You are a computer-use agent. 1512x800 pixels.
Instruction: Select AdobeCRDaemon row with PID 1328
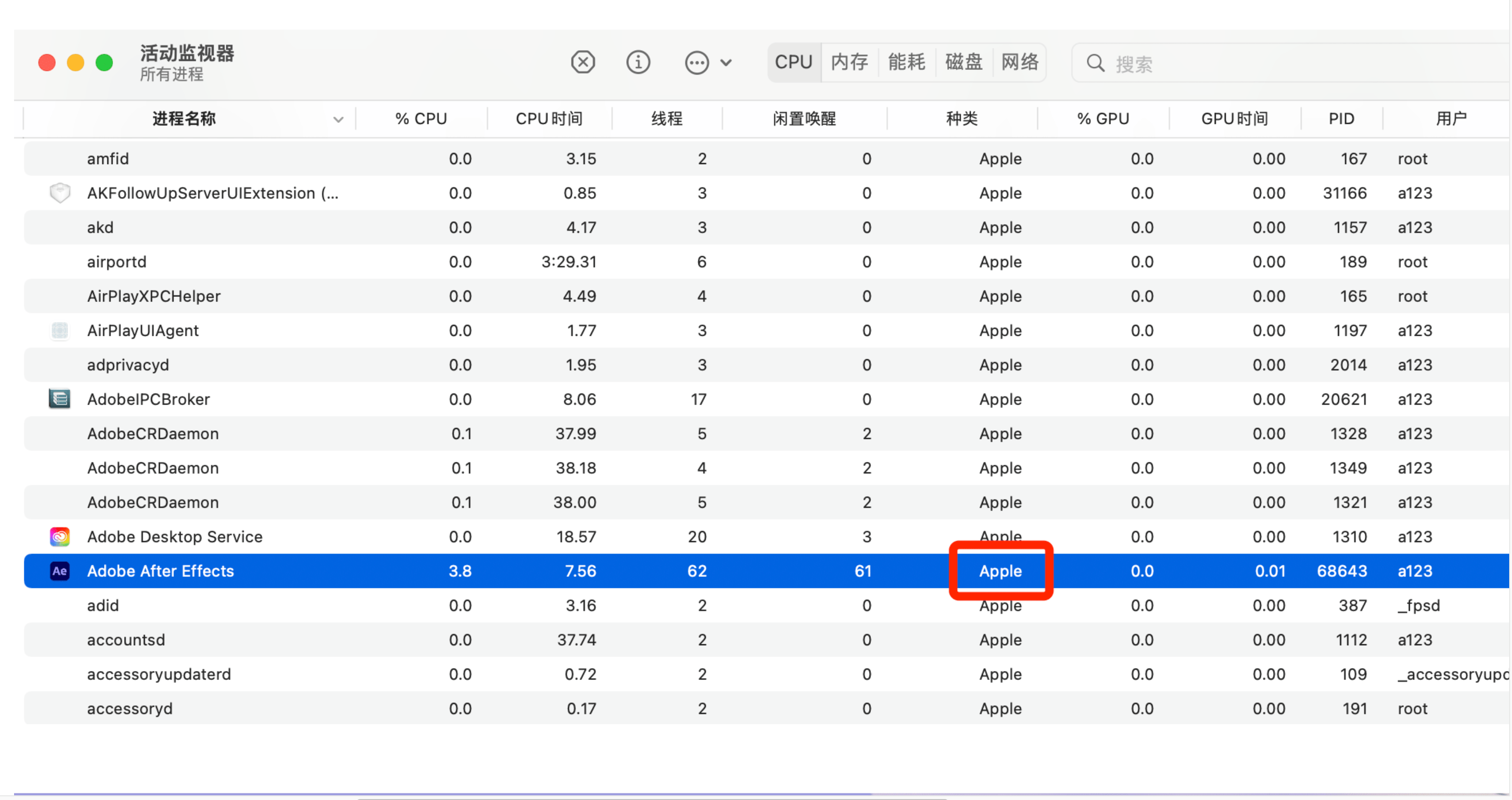point(767,433)
